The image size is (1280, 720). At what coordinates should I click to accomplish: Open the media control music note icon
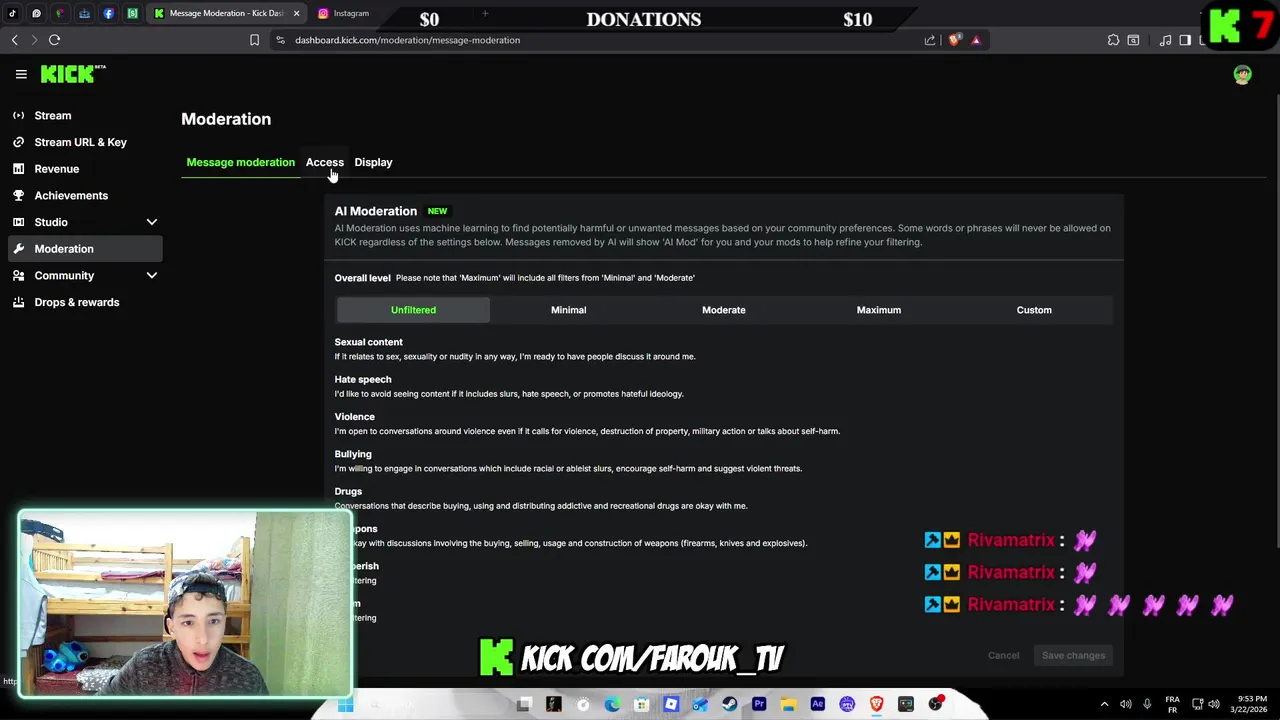point(1165,40)
